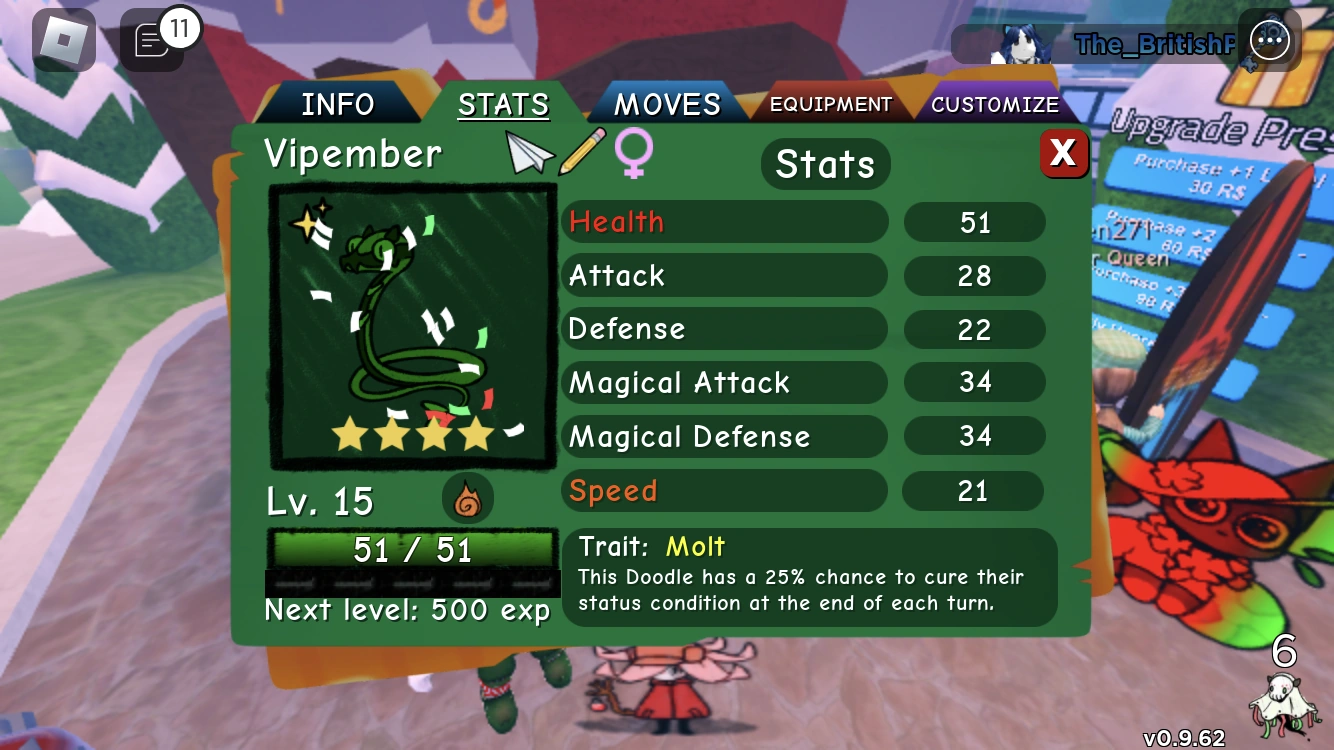Click the green 51 / 51 health bar
Viewport: 1334px width, 750px height.
tap(412, 550)
